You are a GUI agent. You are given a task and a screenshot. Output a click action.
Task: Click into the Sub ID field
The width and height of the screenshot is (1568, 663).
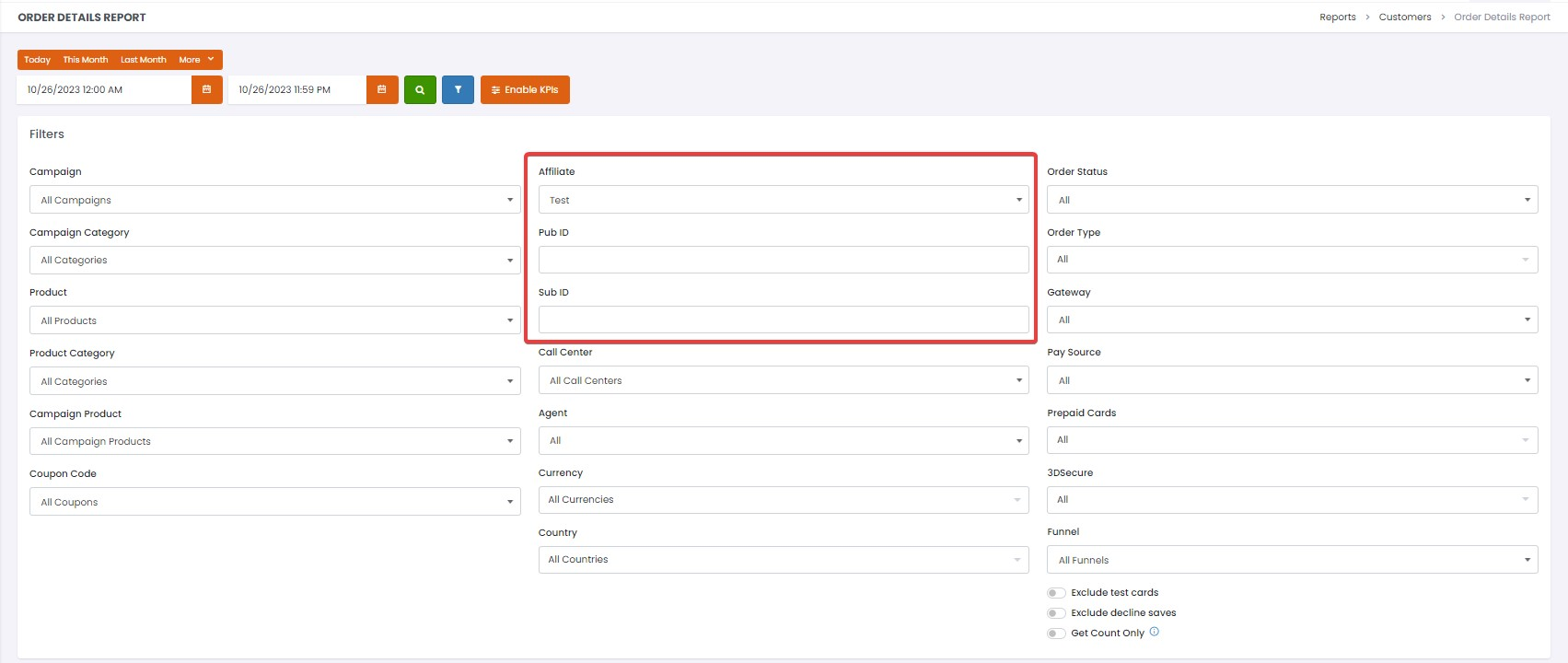pyautogui.click(x=783, y=320)
